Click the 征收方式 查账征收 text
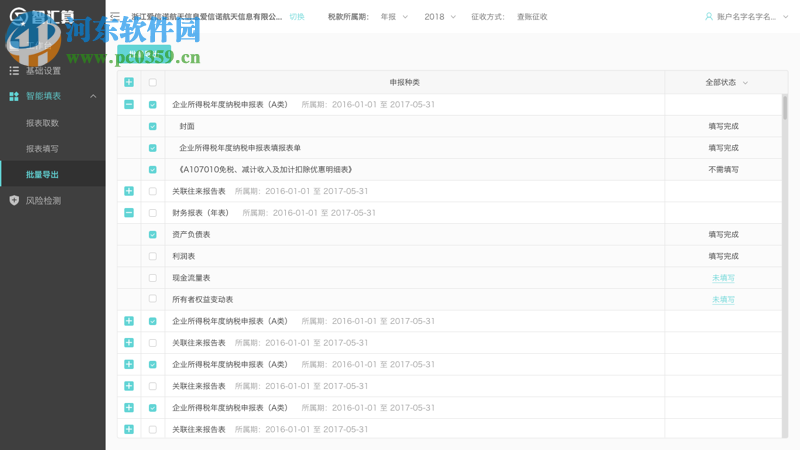 (x=509, y=17)
